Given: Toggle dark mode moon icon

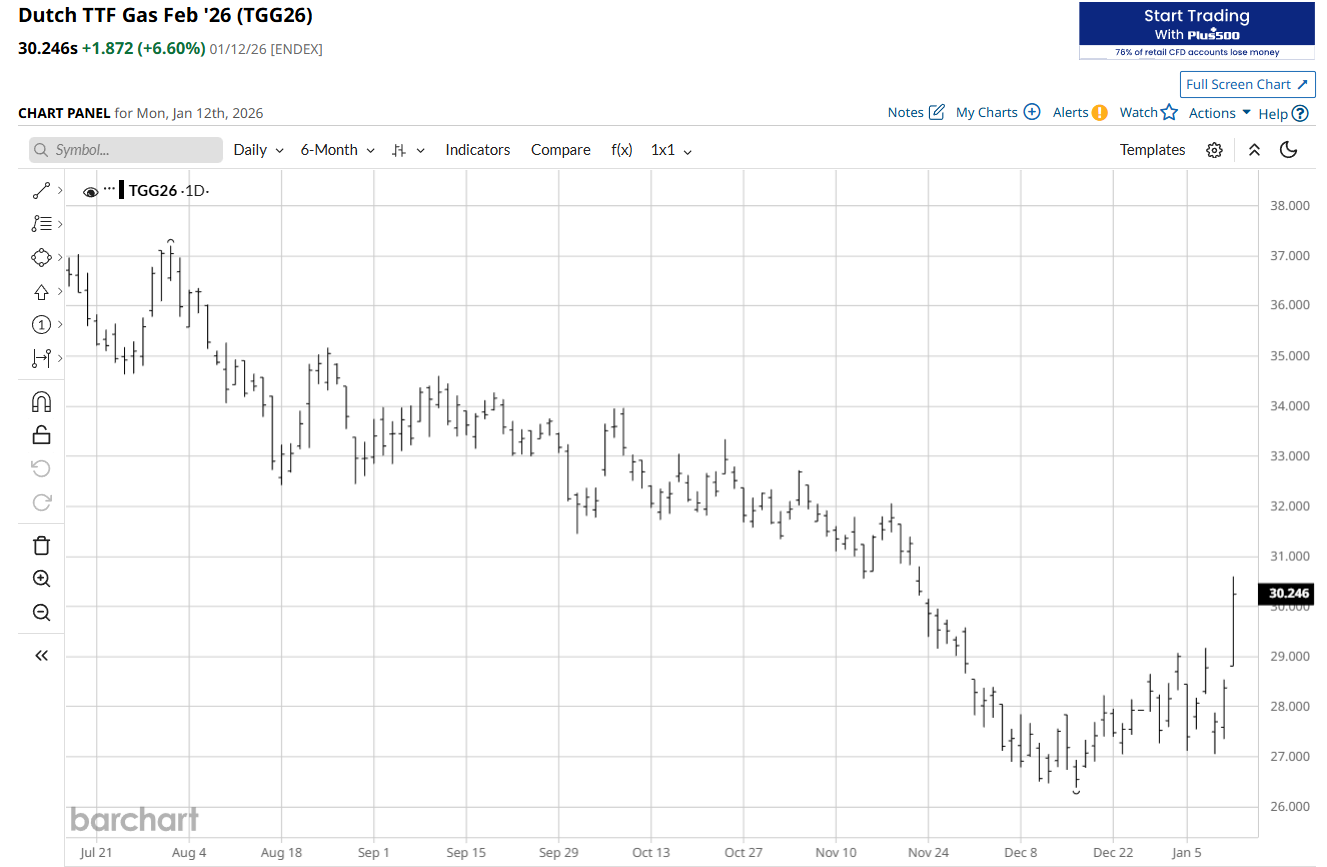Looking at the screenshot, I should [1289, 150].
